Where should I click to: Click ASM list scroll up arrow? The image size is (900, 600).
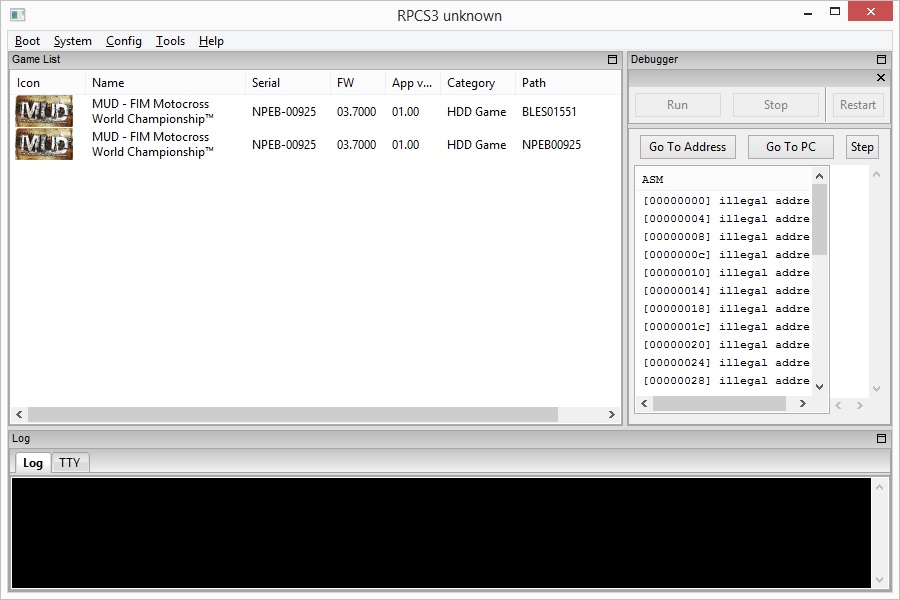tap(820, 176)
